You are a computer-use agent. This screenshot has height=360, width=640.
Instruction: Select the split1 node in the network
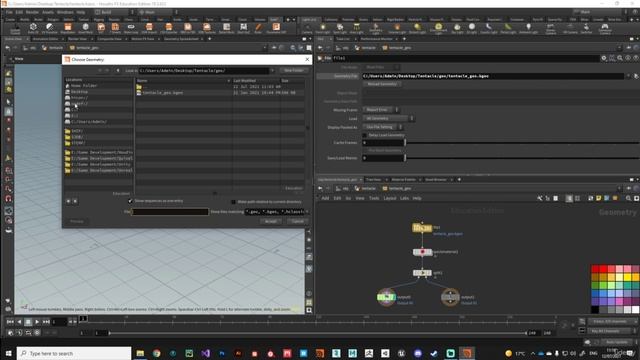click(422, 273)
